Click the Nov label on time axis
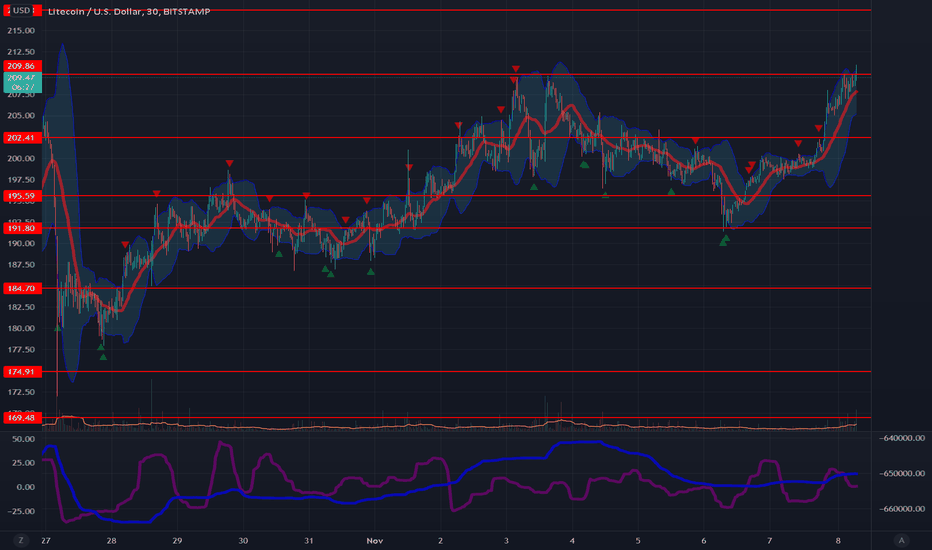Viewport: 932px width, 550px height. pyautogui.click(x=374, y=541)
